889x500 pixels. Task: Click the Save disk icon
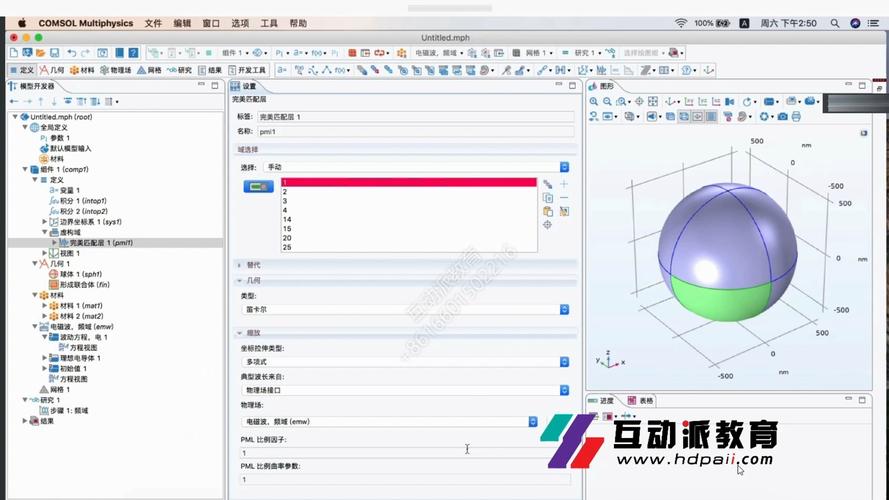[54, 53]
